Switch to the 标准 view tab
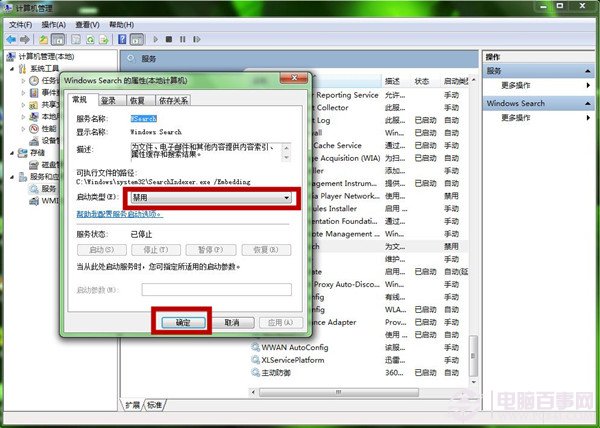 click(155, 405)
